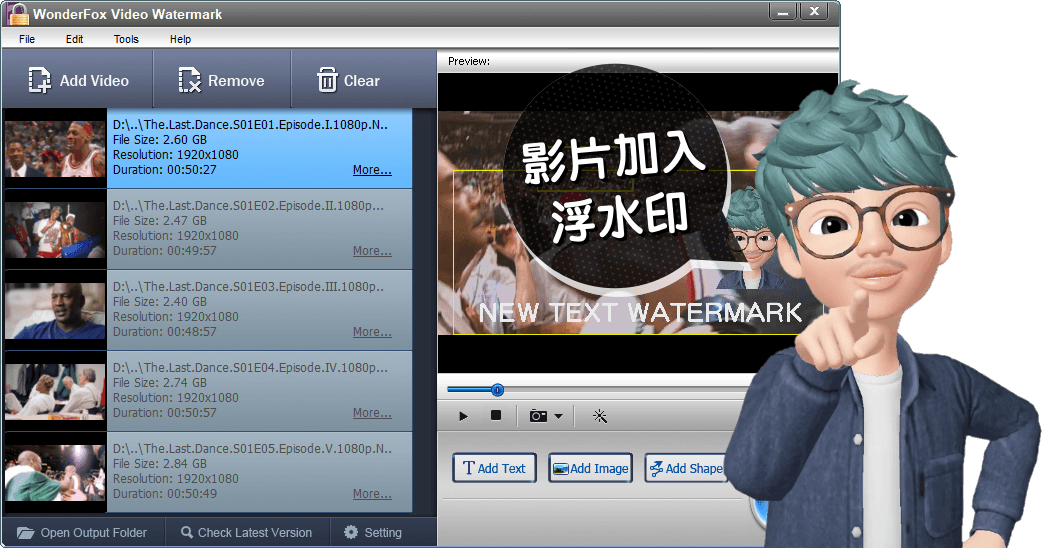Image resolution: width=1042 pixels, height=548 pixels.
Task: Click the Remove video button
Action: (222, 80)
